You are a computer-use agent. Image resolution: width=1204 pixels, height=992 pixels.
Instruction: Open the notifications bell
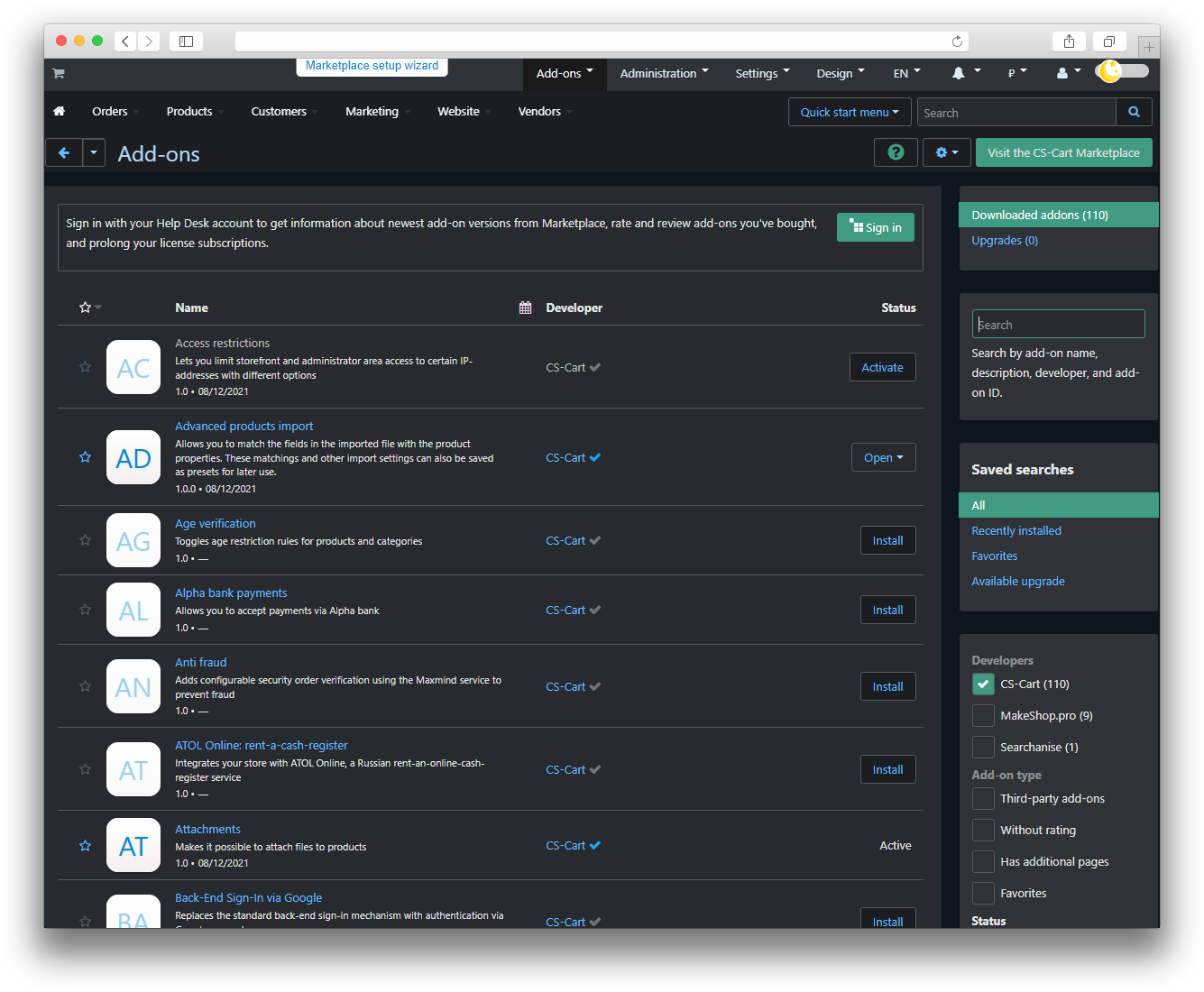point(959,73)
